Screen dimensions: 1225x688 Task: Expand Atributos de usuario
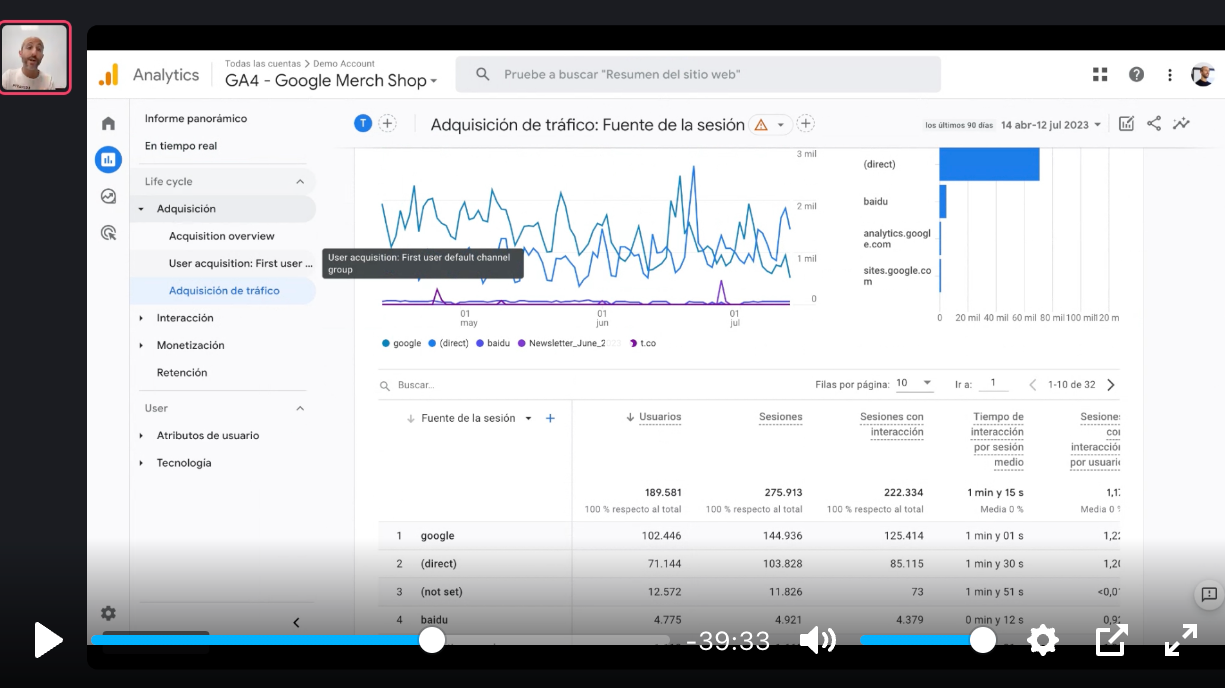point(141,436)
